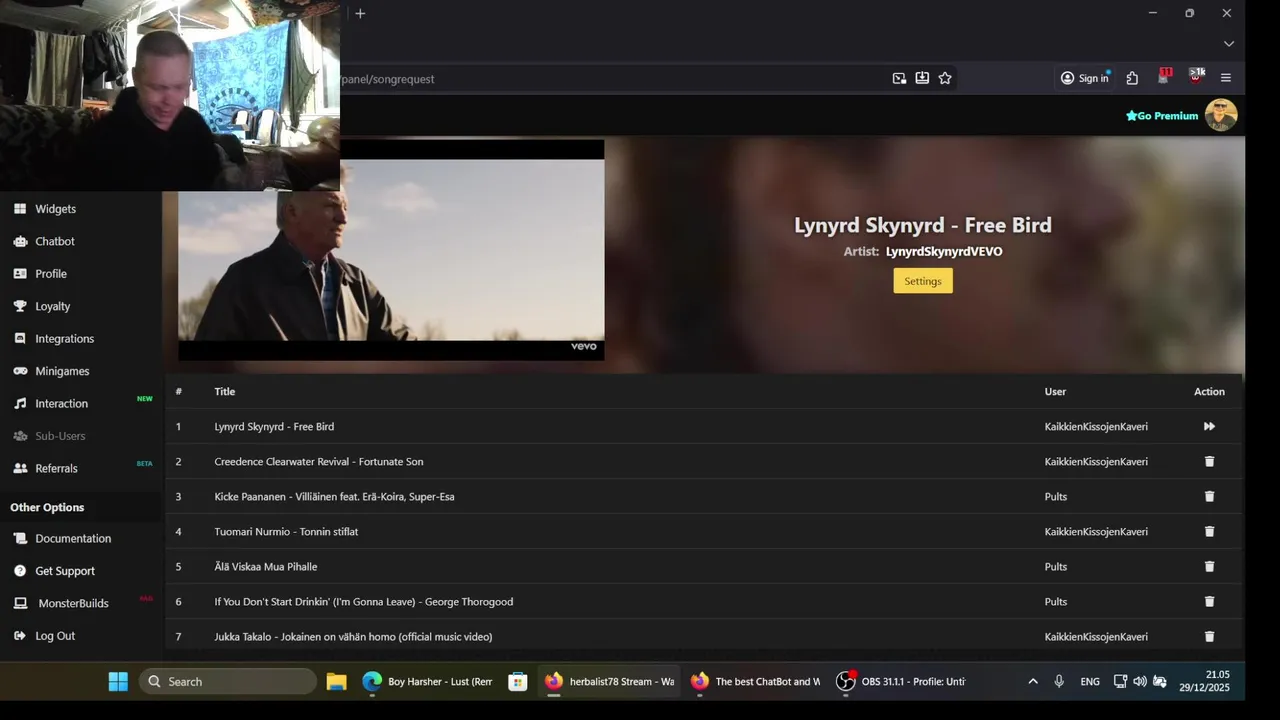Screen dimensions: 1280x720
Task: Click user Pults in Älä Viskaa row
Action: tap(1056, 566)
